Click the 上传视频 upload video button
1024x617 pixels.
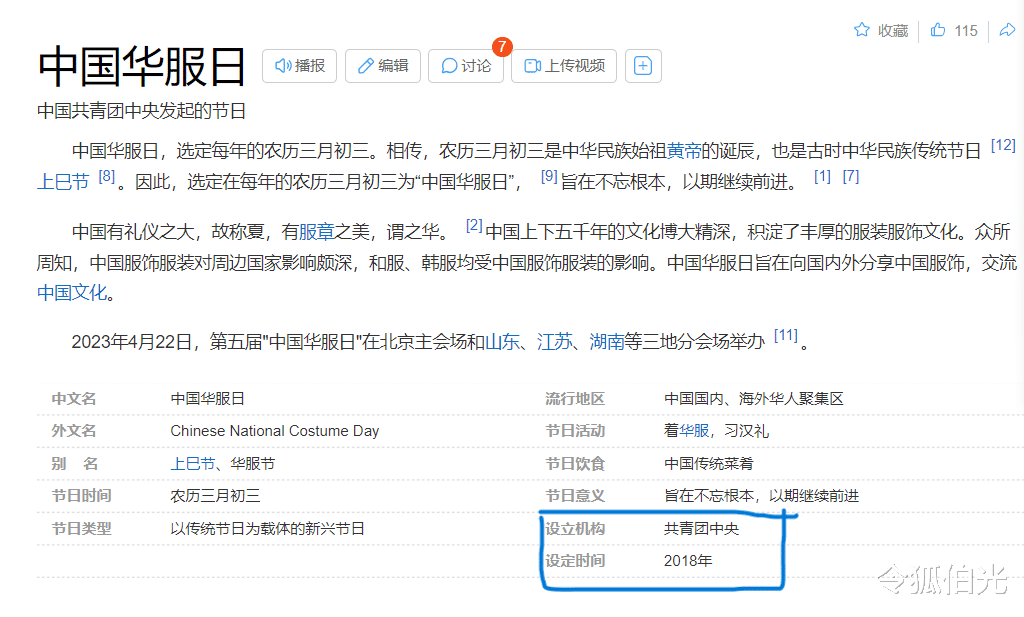click(x=564, y=66)
